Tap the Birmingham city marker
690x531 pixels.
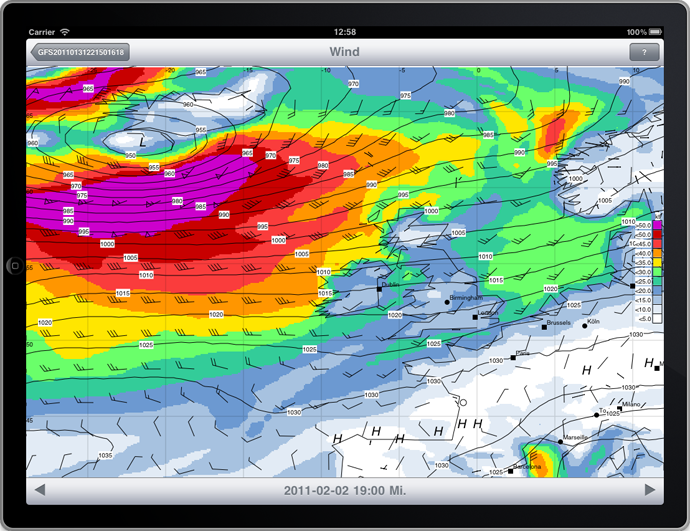pos(446,301)
